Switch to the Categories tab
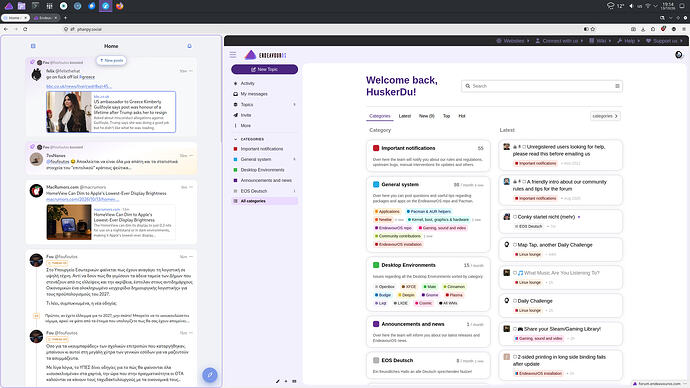 point(380,116)
